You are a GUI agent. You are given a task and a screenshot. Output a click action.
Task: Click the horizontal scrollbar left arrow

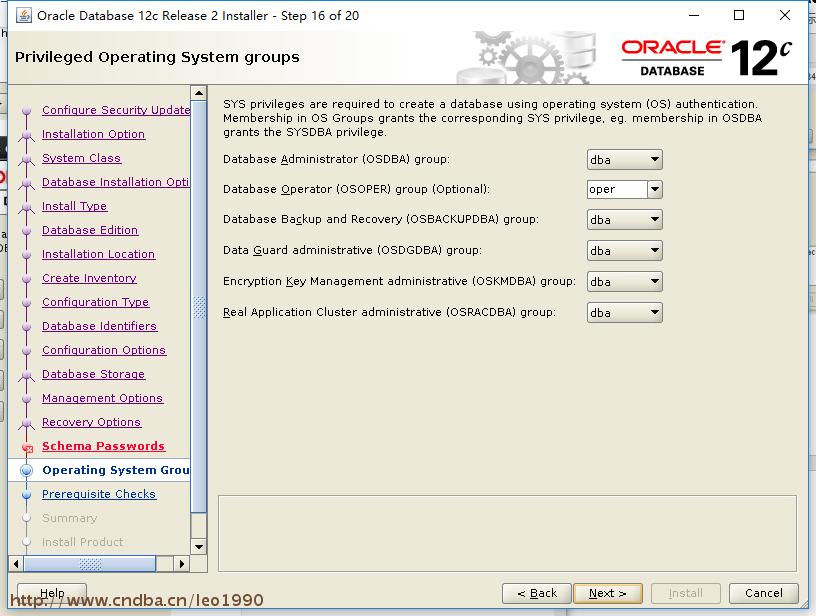pos(16,563)
